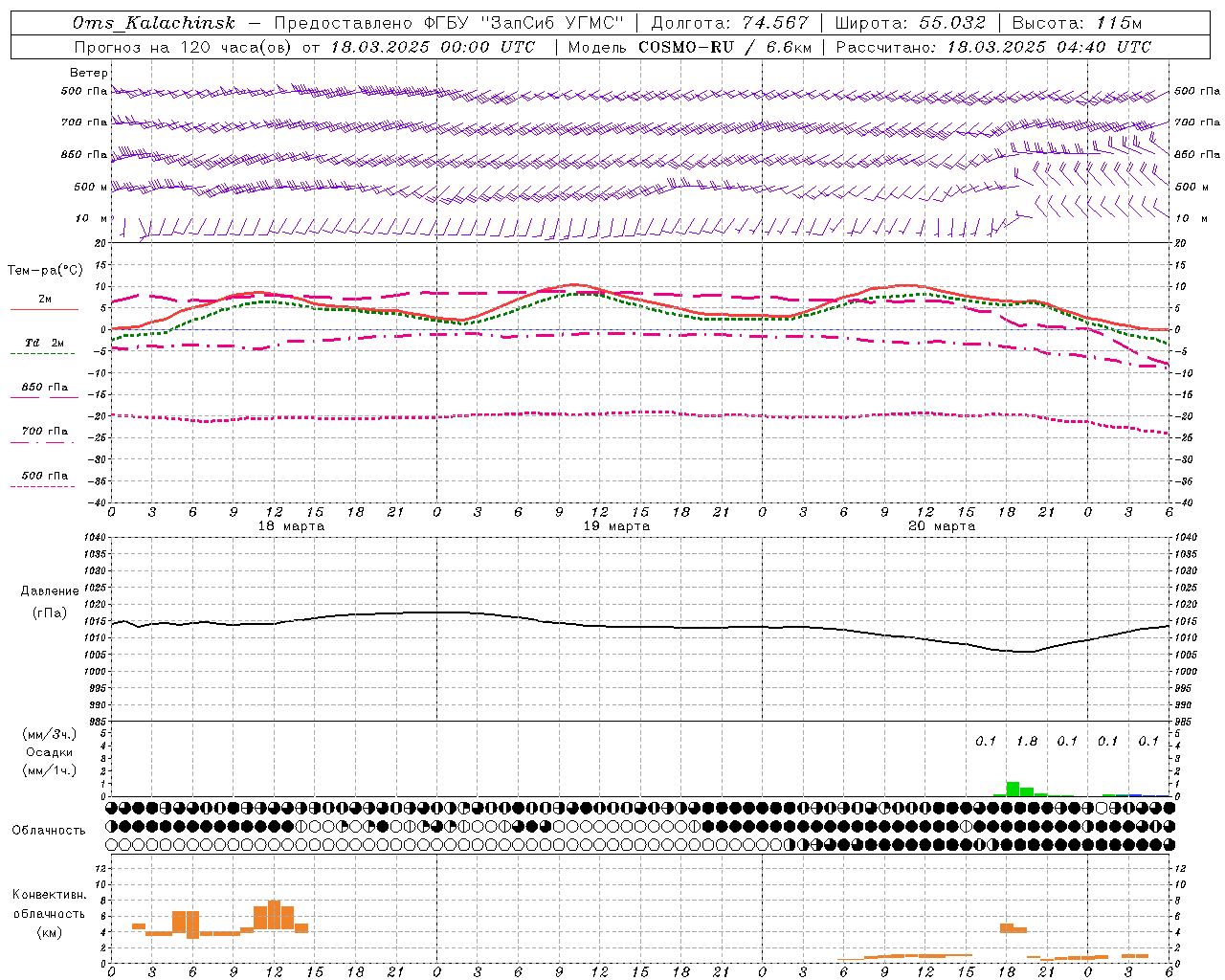Image resolution: width=1225 pixels, height=980 pixels.
Task: Click the Давление panel label
Action: click(x=50, y=591)
